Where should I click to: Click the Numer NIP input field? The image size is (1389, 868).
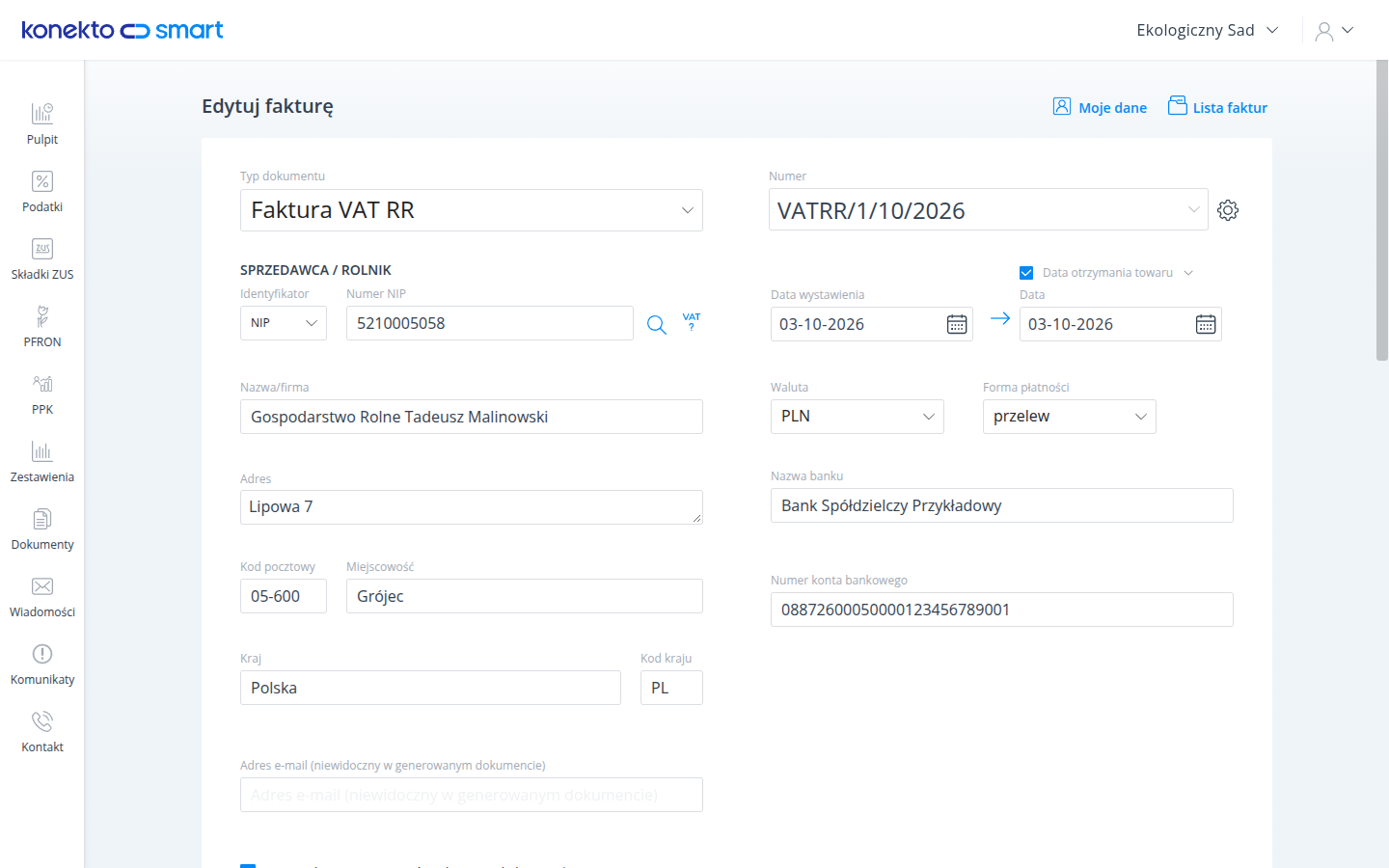[490, 323]
